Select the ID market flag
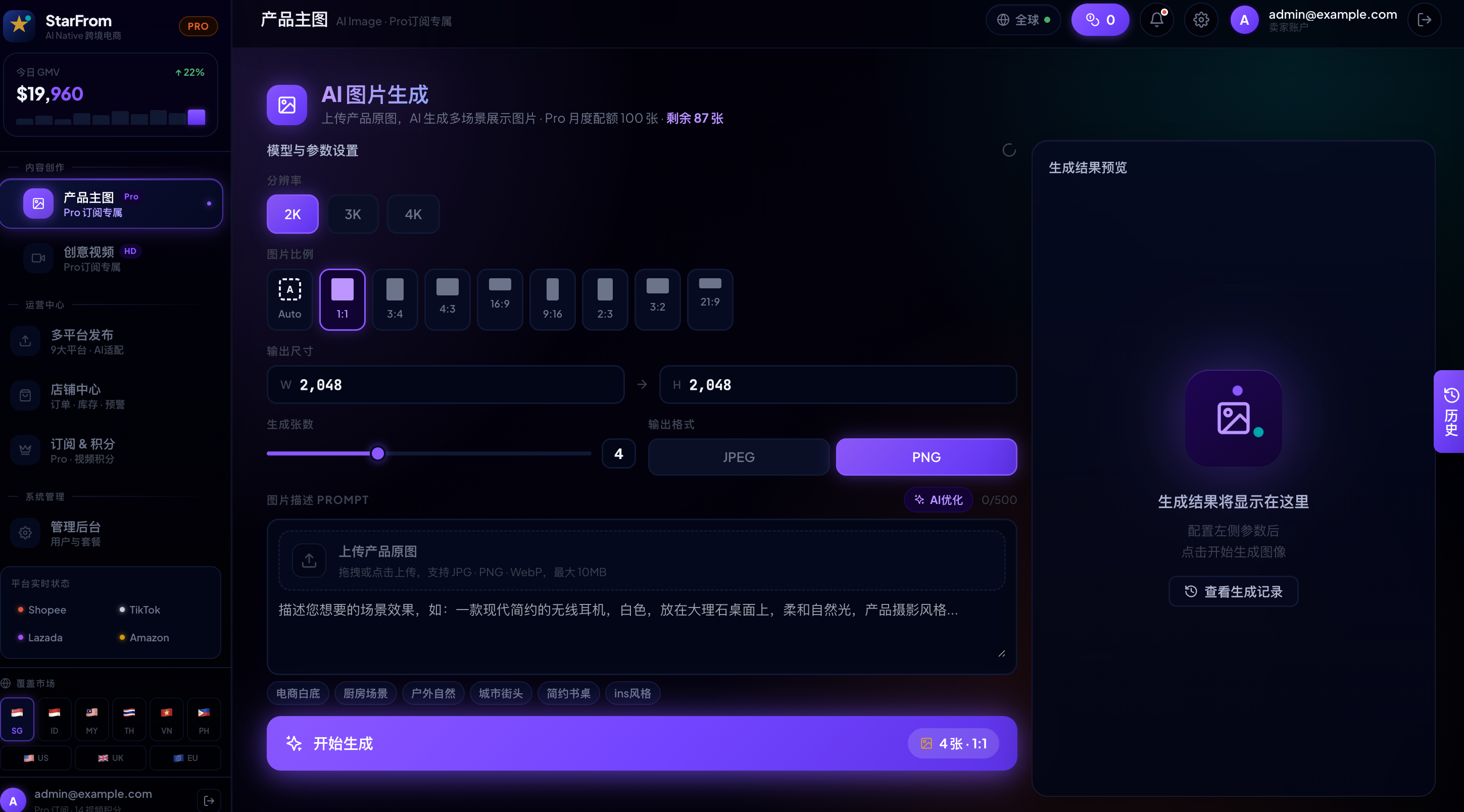This screenshot has width=1464, height=812. tap(55, 720)
